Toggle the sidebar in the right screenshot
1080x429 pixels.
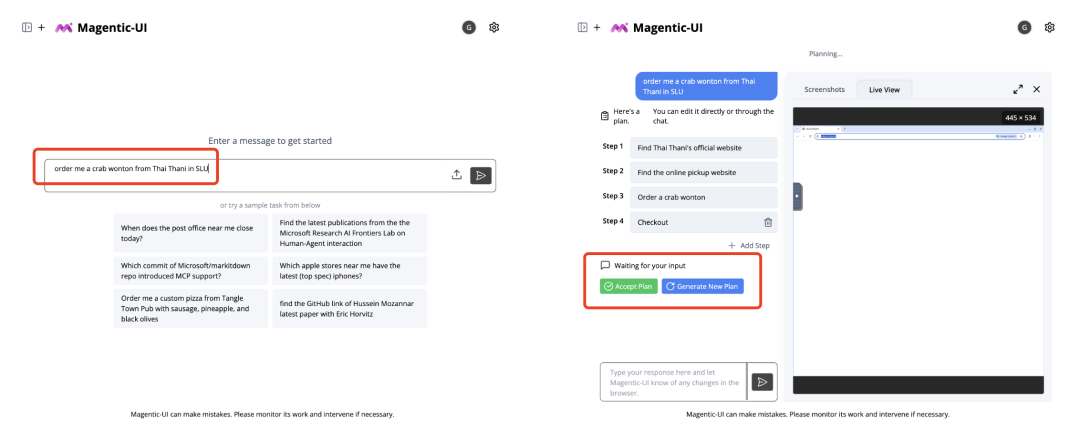[x=583, y=28]
